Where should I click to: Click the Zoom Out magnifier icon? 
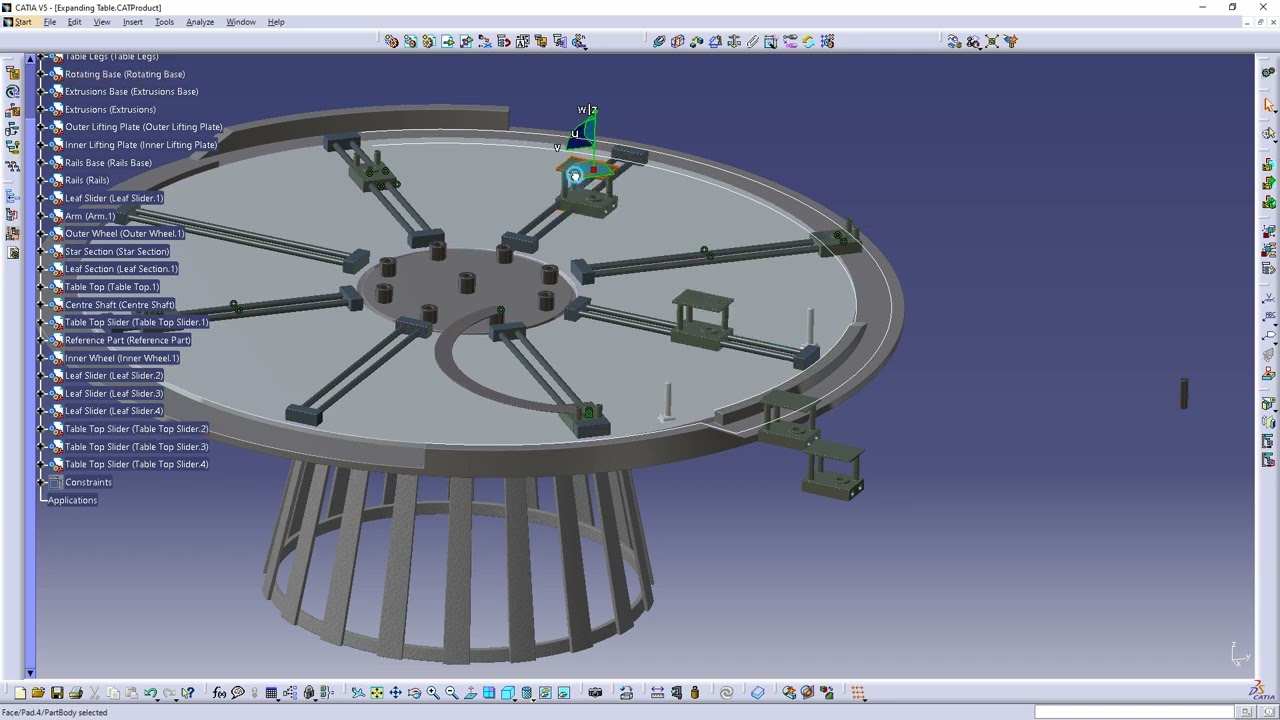(451, 692)
